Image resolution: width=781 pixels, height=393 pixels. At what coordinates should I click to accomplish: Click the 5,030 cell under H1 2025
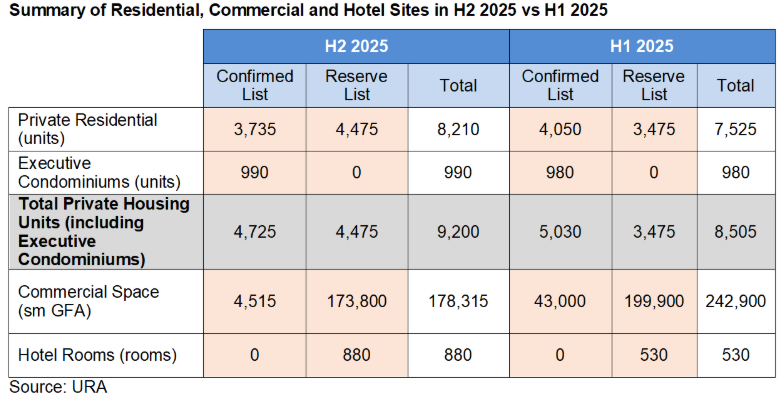coord(560,232)
